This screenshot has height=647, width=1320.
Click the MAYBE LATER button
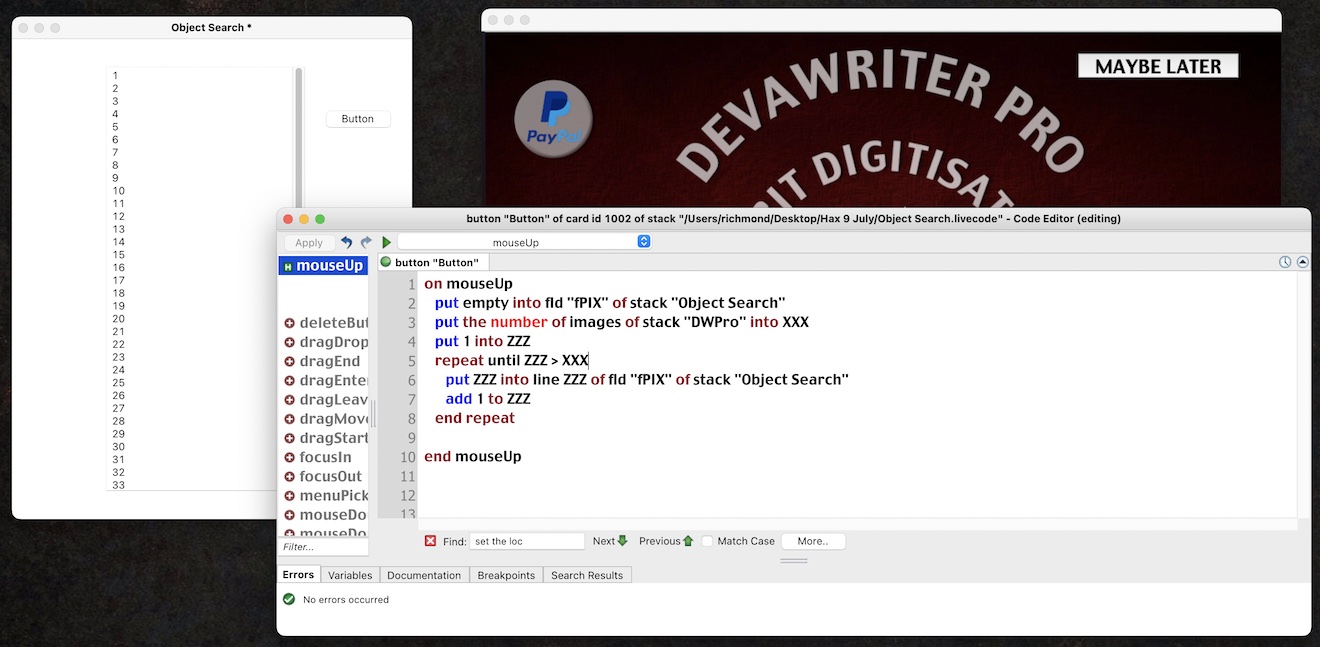1158,67
